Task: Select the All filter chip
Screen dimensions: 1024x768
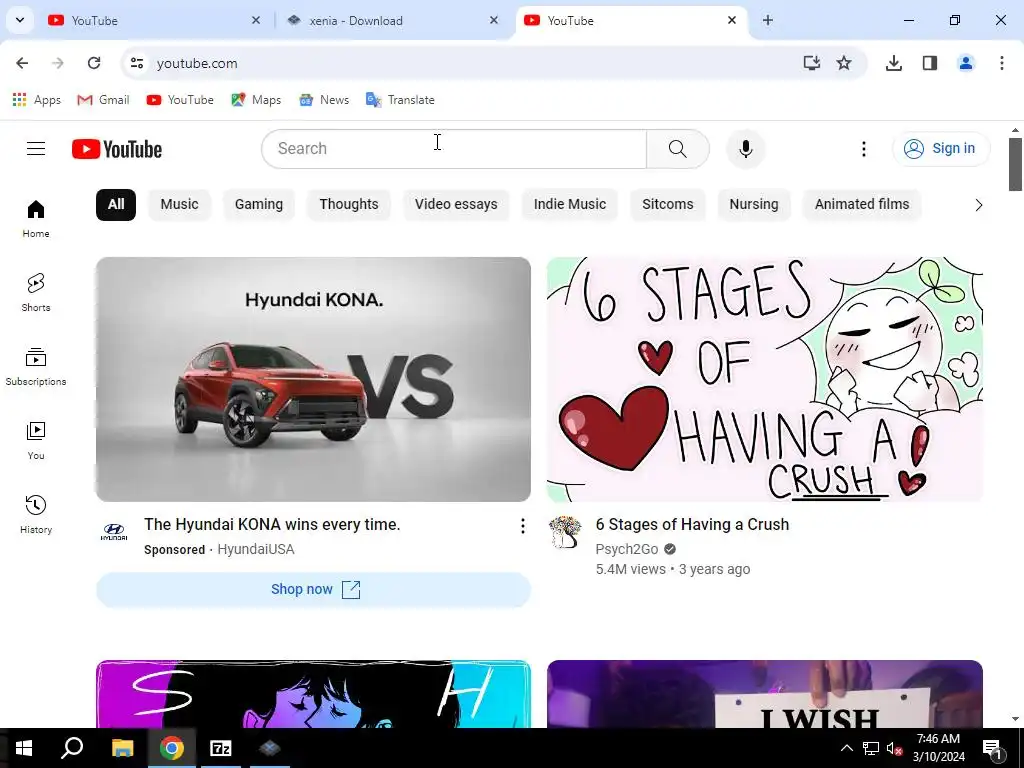Action: (x=116, y=204)
